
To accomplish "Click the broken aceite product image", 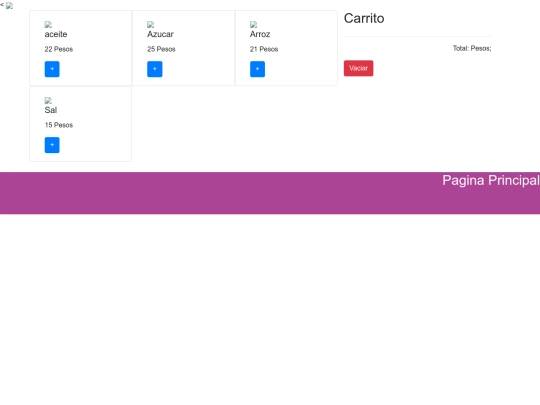I will click(x=48, y=24).
